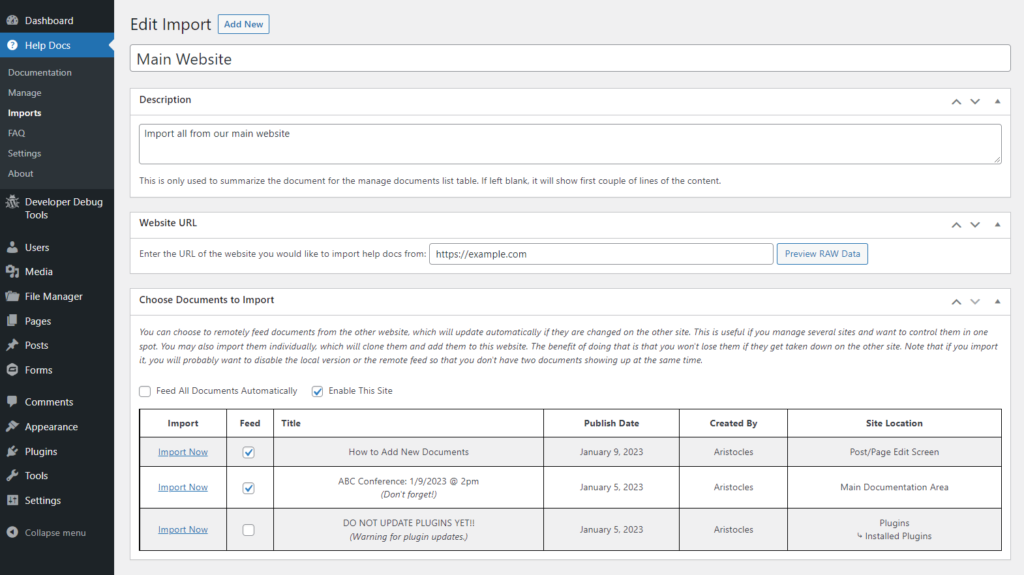
Task: Click the Tools wrench icon
Action: (12, 476)
